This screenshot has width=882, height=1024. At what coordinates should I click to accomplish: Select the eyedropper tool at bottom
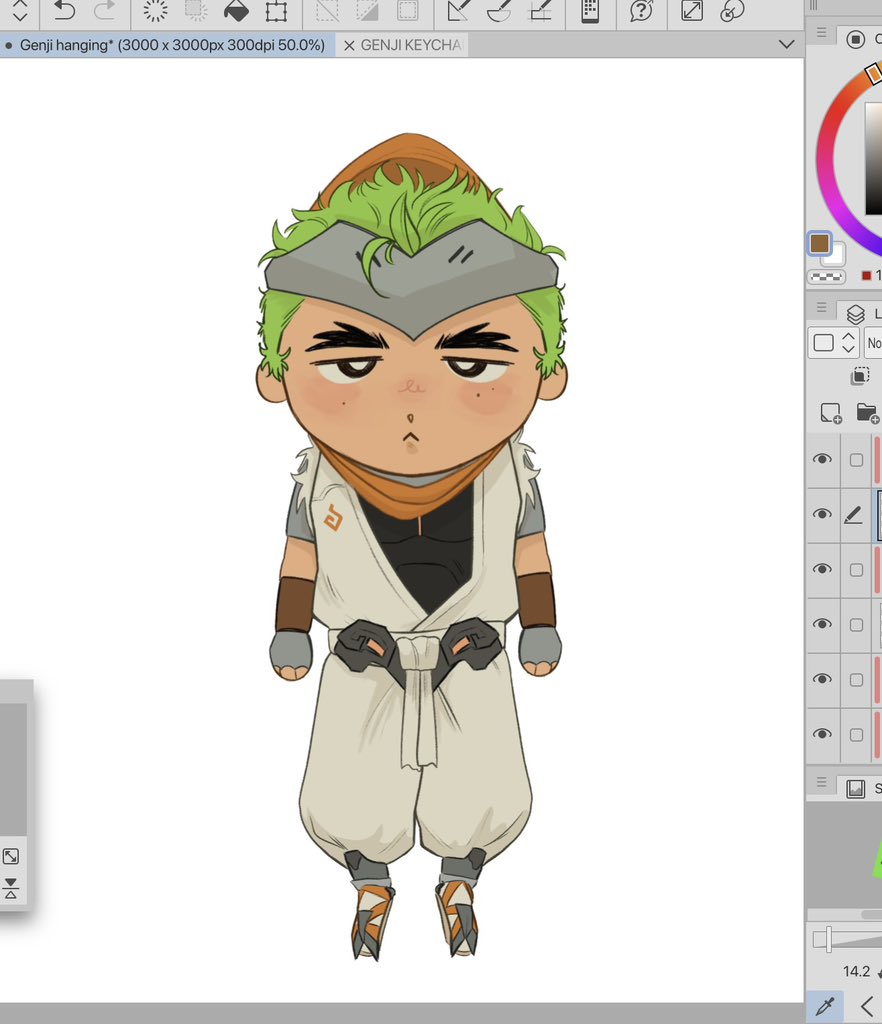coord(825,1006)
